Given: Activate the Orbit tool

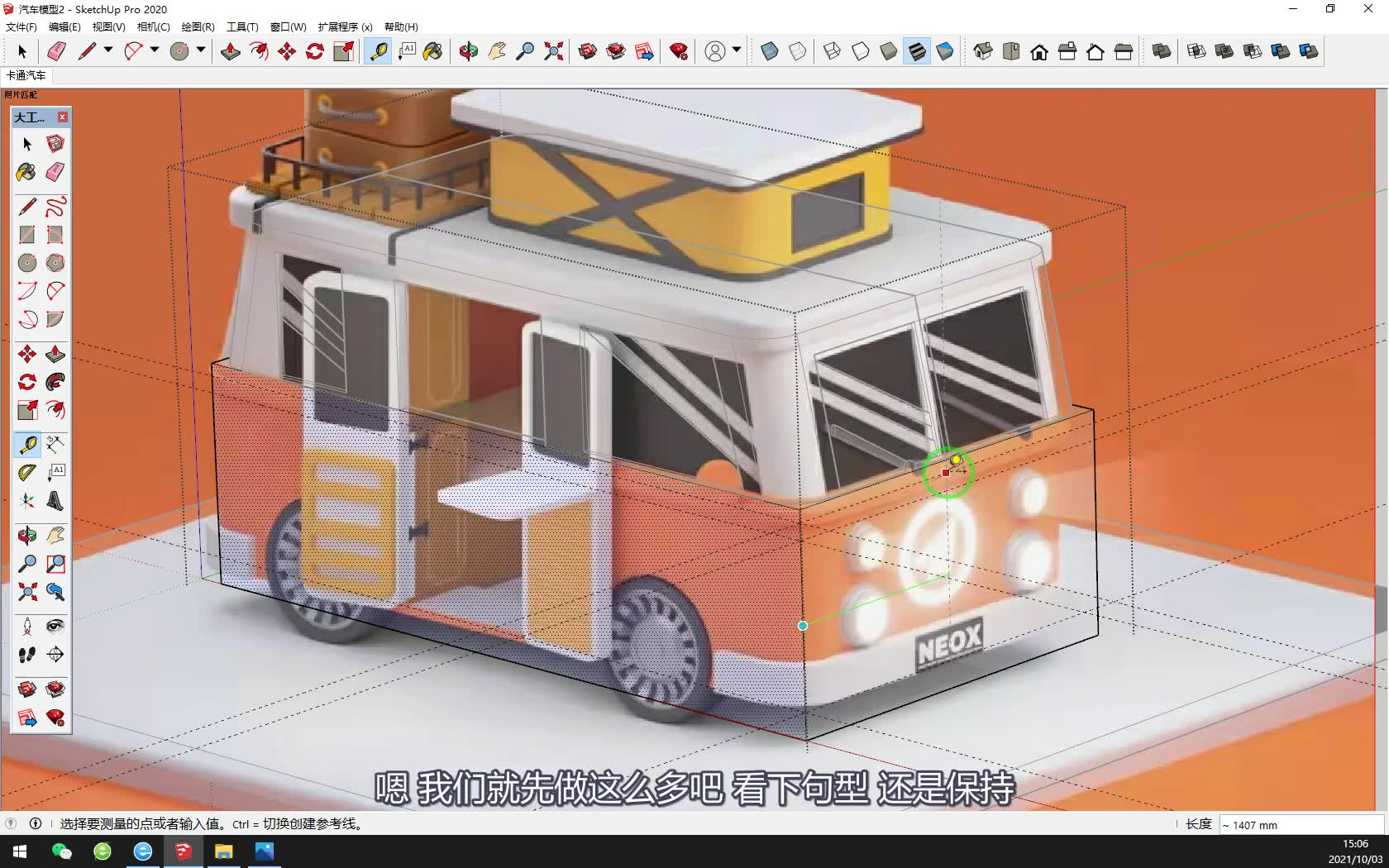Looking at the screenshot, I should [x=468, y=51].
